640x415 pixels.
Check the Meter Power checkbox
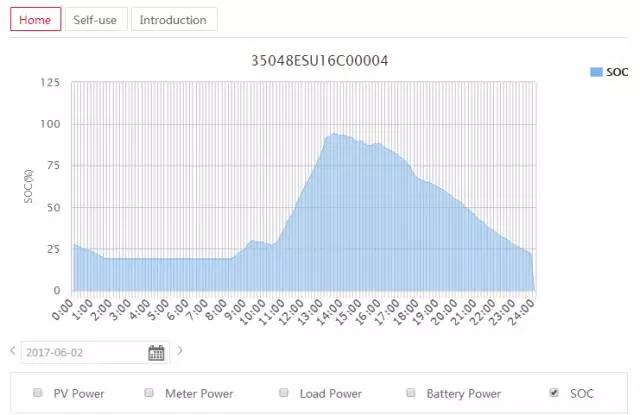pyautogui.click(x=149, y=393)
